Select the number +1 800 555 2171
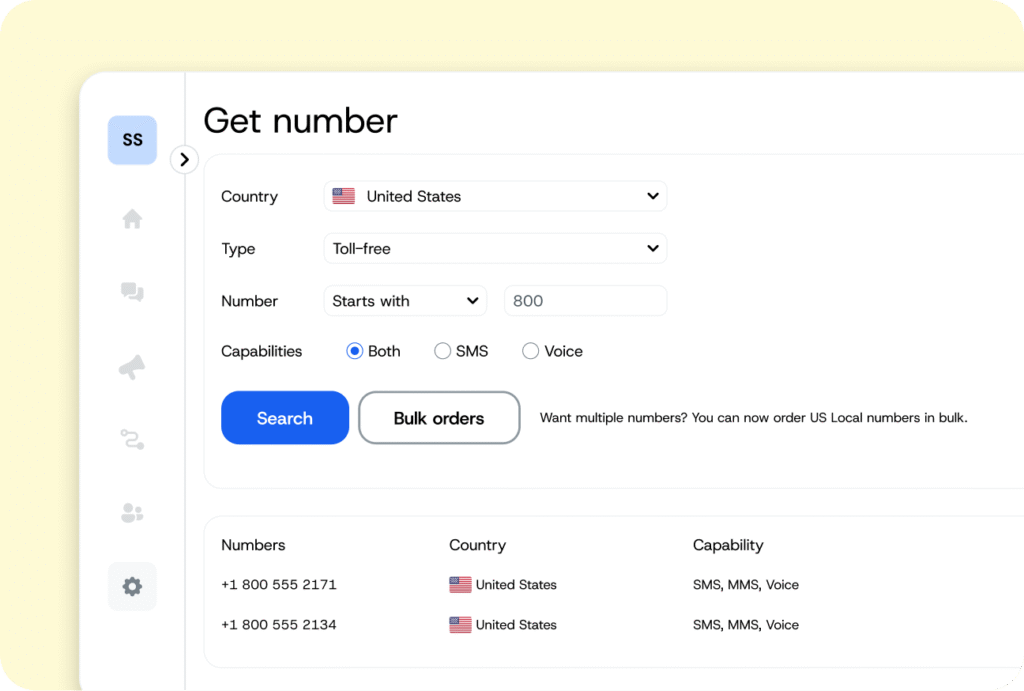1024x691 pixels. [x=279, y=585]
